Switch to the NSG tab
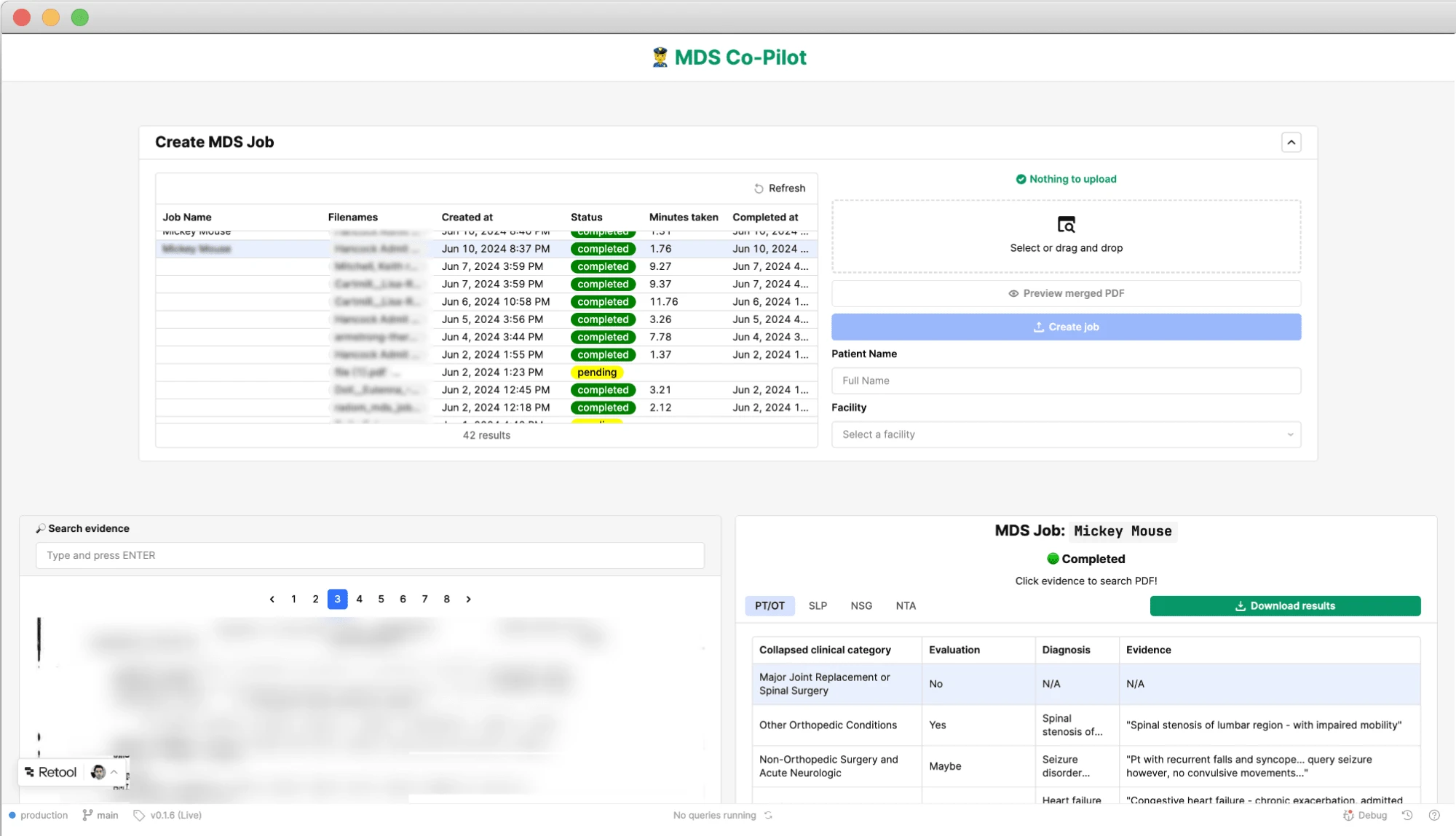Screen dimensions: 1456x836 pyautogui.click(x=860, y=606)
